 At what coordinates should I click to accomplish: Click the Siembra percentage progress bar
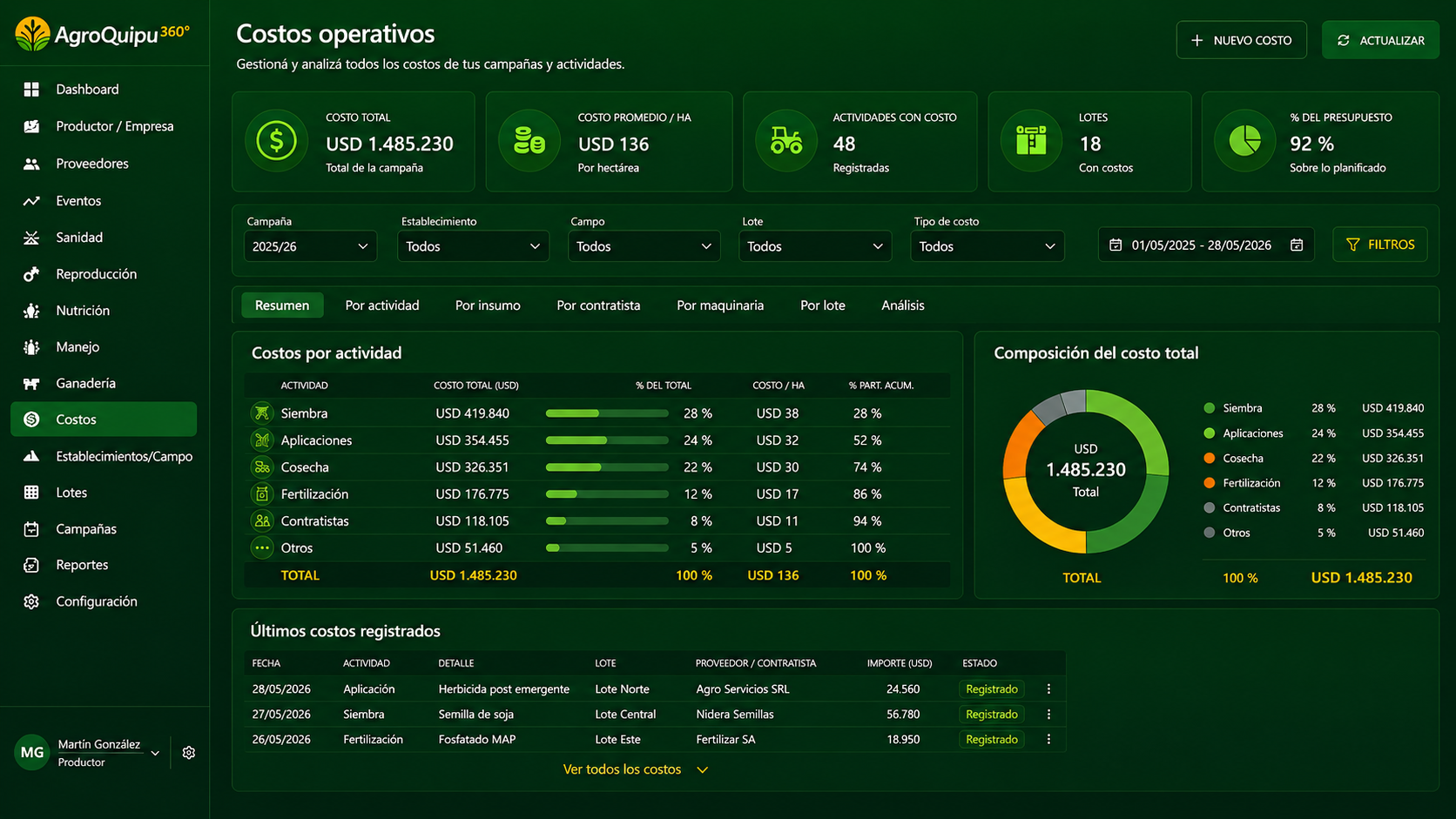point(607,413)
